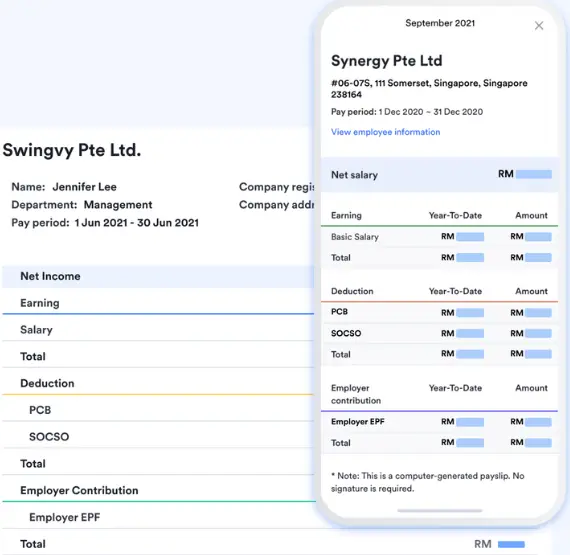The width and height of the screenshot is (570, 555).
Task: Select the final Total RM amount on desktop
Action: (x=499, y=544)
